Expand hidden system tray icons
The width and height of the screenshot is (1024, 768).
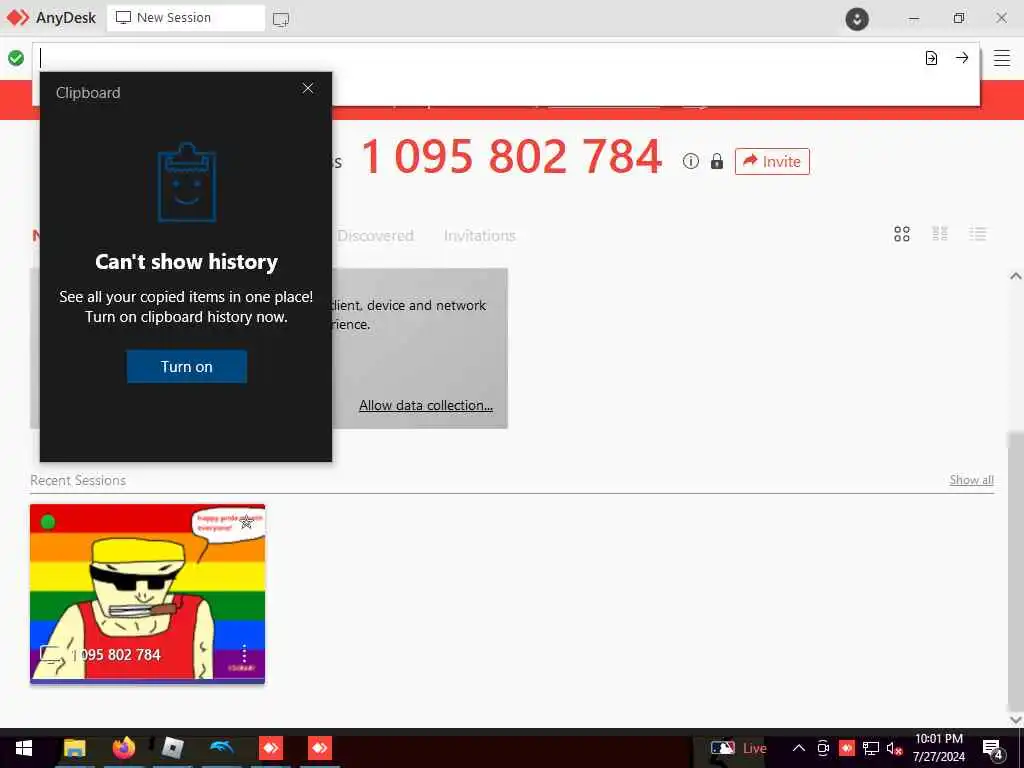coord(799,748)
